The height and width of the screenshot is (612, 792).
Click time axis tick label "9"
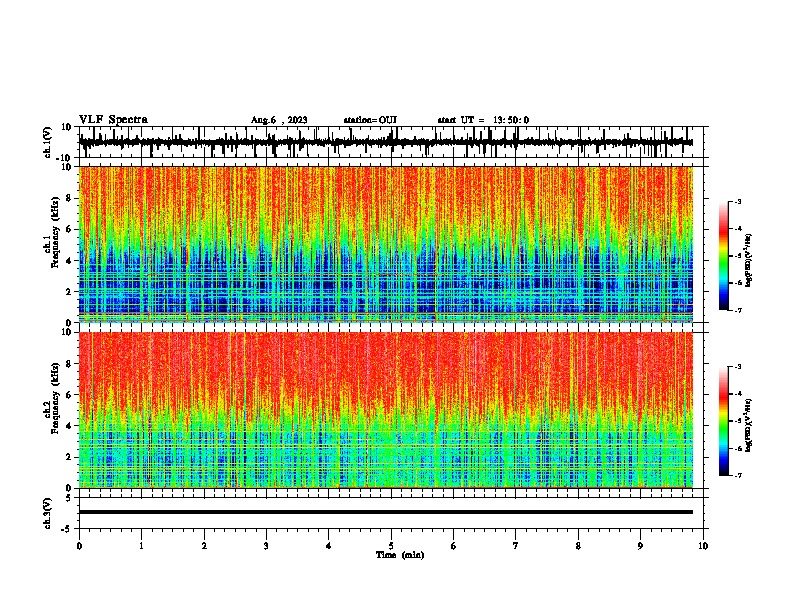click(640, 546)
